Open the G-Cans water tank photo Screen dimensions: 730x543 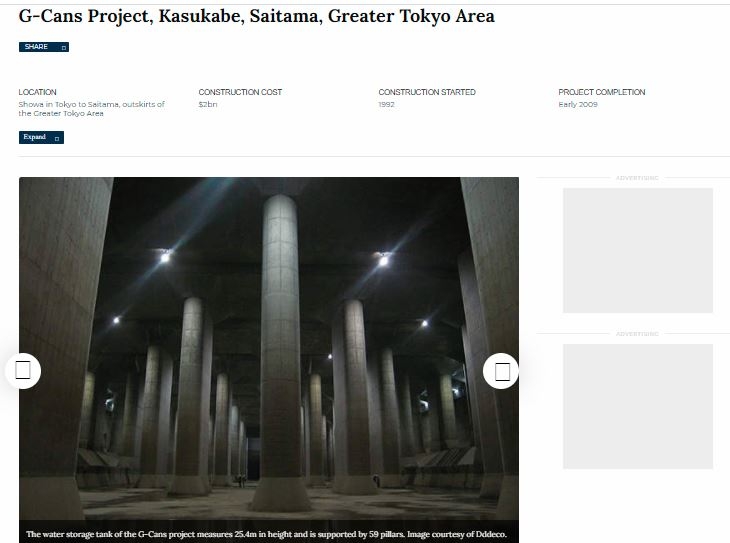pos(269,348)
